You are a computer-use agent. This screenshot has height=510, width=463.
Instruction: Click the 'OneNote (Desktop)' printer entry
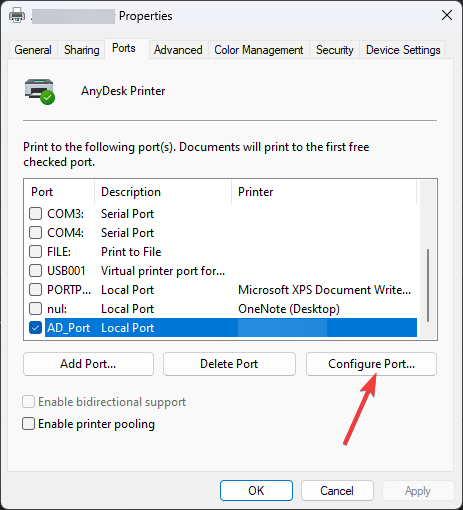coord(289,309)
